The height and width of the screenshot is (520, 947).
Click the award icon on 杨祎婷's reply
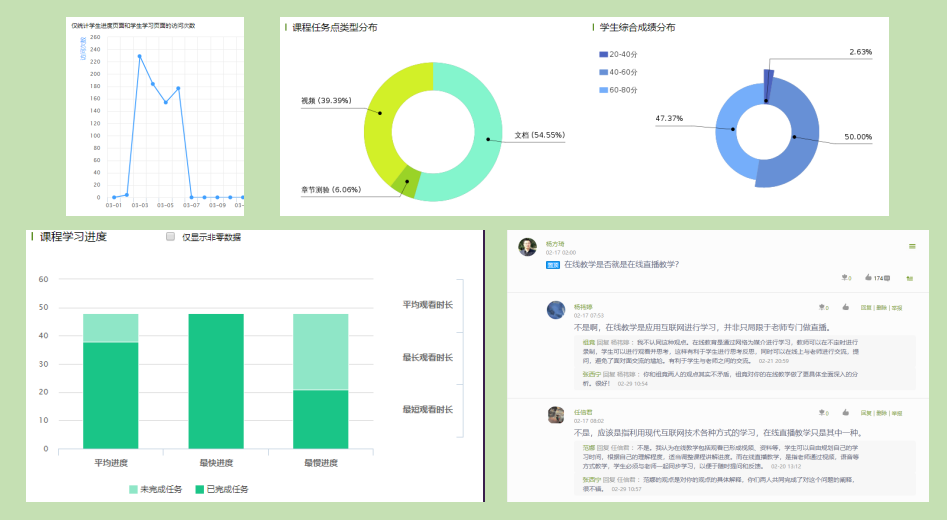(x=822, y=308)
